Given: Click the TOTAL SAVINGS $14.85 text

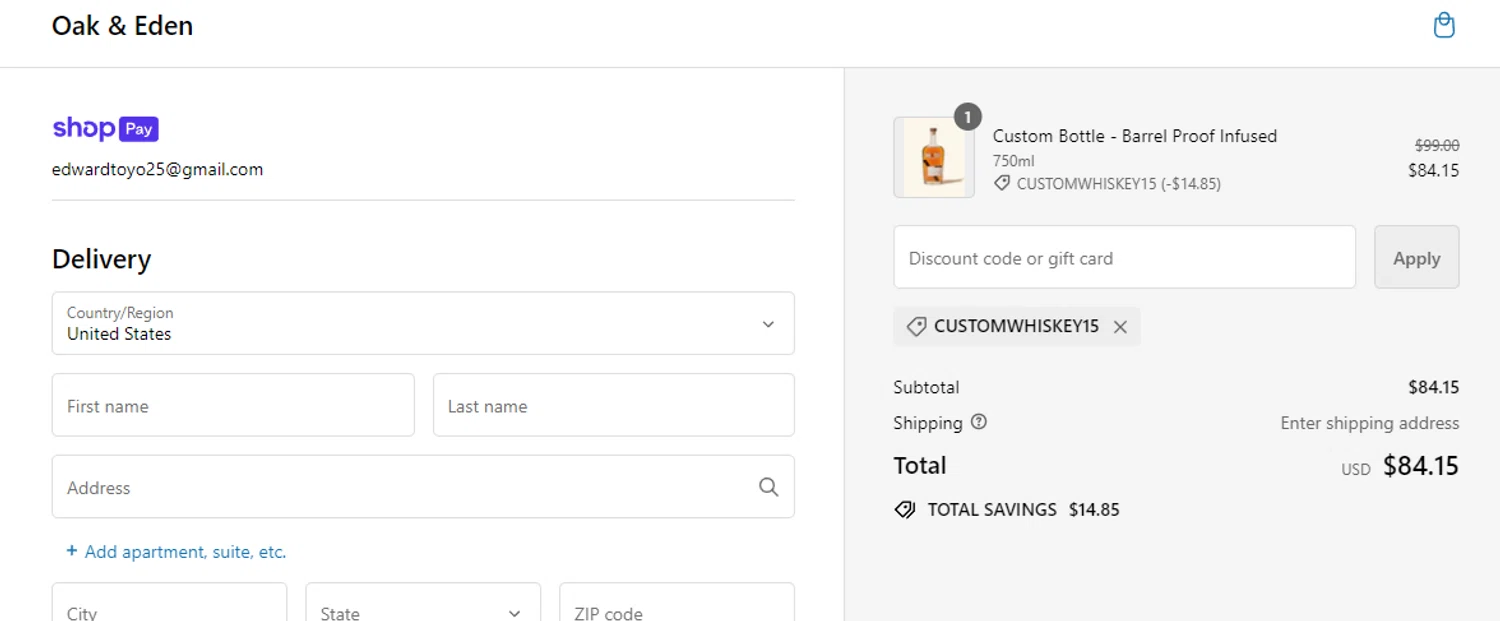Looking at the screenshot, I should point(1023,510).
